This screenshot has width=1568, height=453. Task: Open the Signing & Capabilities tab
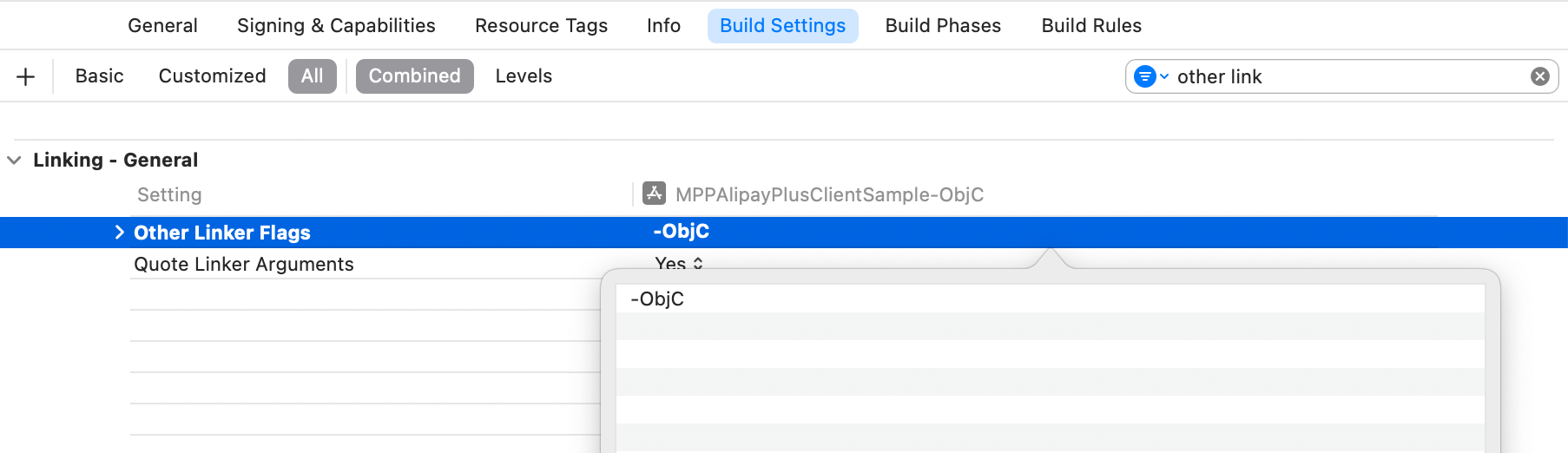336,26
